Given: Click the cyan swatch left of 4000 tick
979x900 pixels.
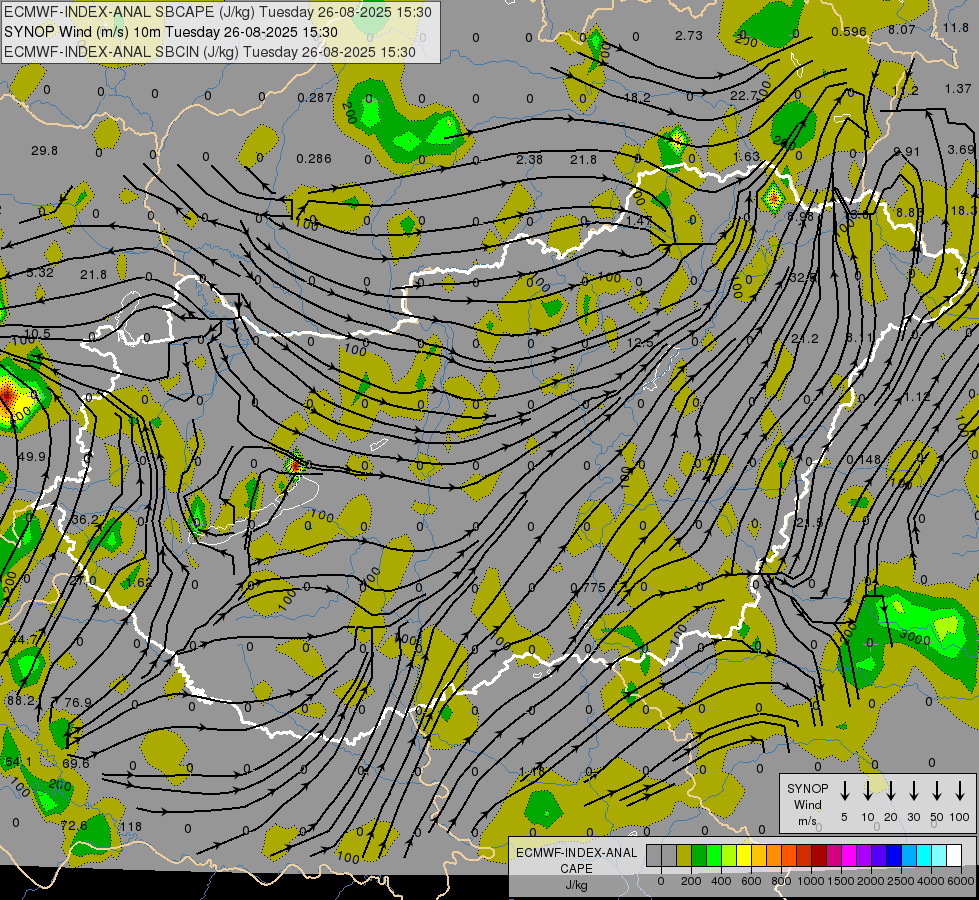Looking at the screenshot, I should [x=923, y=855].
